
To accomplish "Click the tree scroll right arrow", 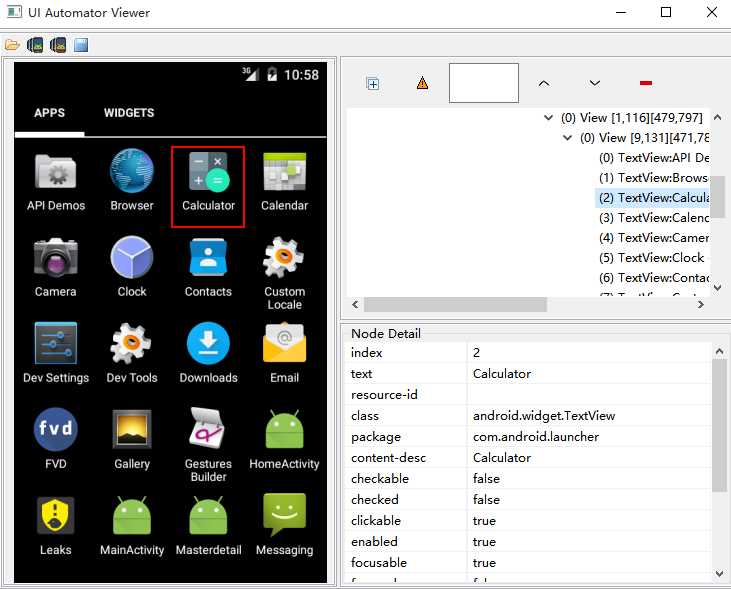I will tap(700, 305).
